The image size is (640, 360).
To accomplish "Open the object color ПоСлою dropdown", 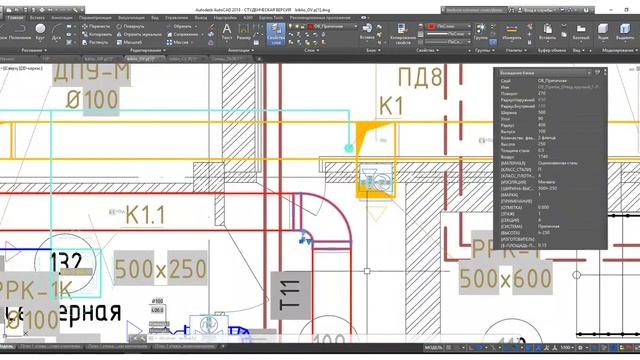I will [x=449, y=26].
